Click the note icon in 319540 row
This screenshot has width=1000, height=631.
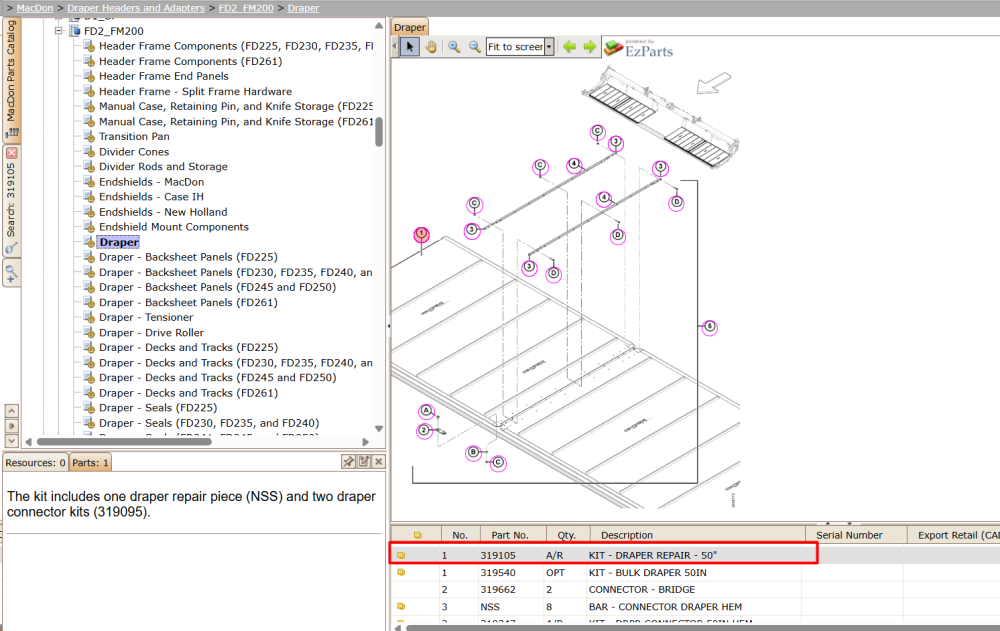coord(401,572)
